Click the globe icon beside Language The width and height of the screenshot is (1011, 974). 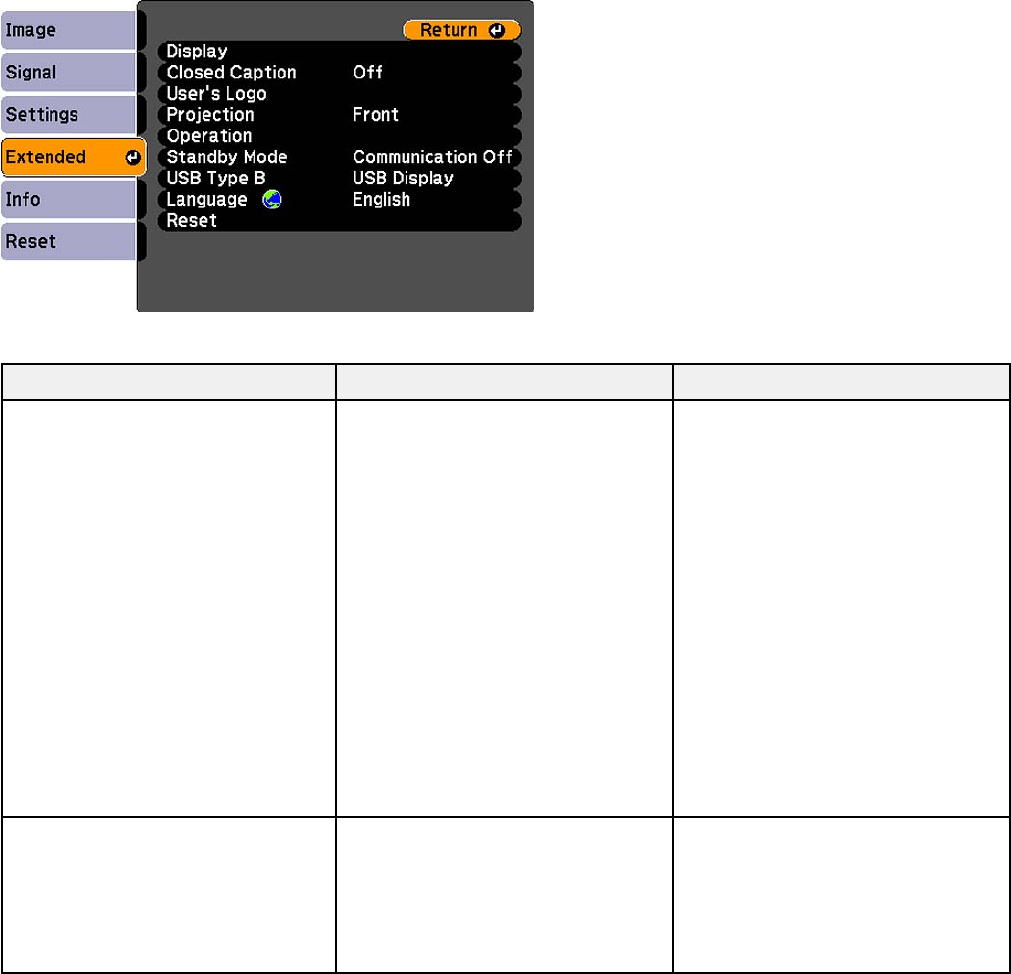click(272, 199)
